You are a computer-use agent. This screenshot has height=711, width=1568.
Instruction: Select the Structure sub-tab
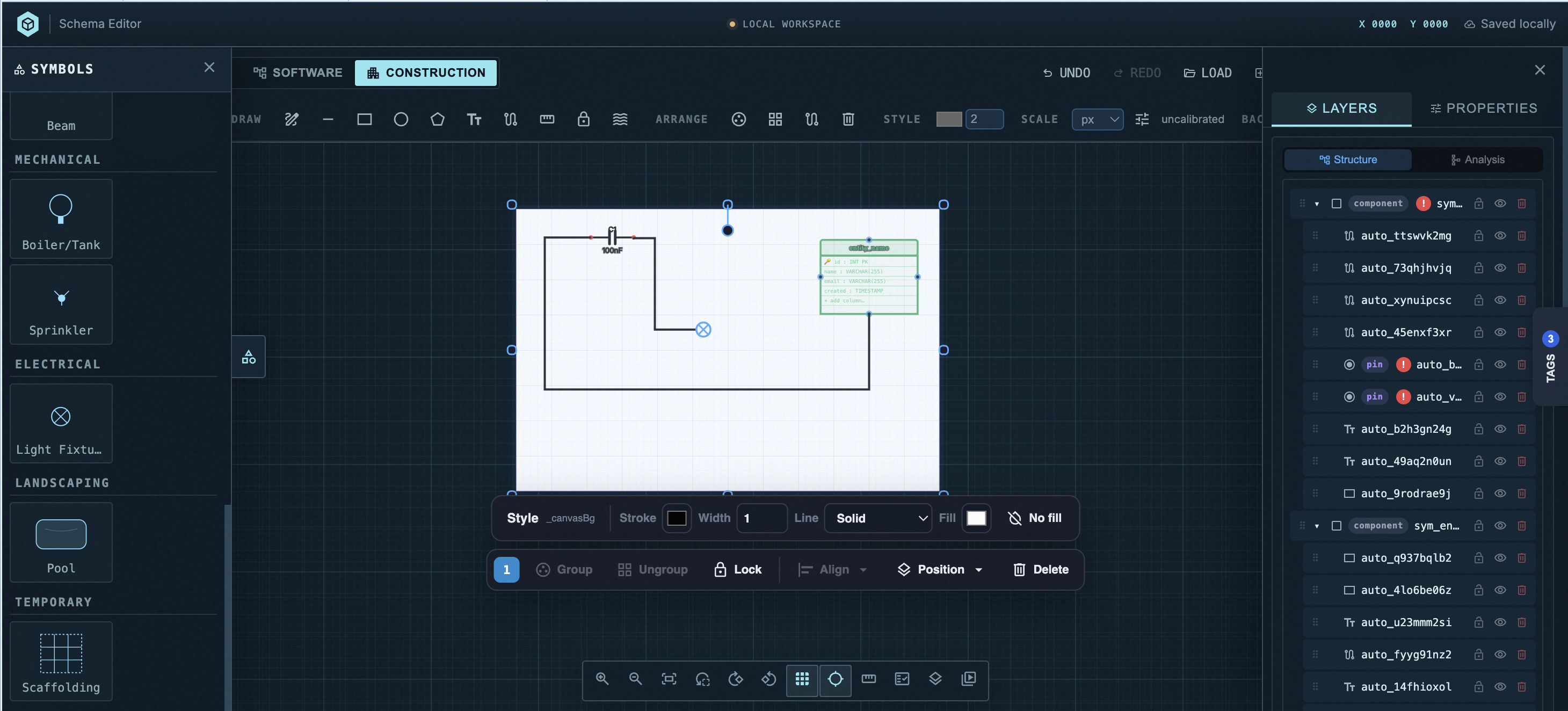(1348, 160)
